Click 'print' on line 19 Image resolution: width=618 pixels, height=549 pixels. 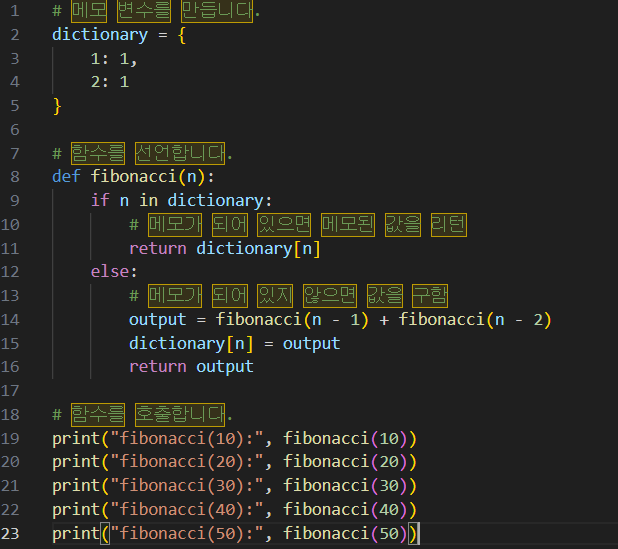pyautogui.click(x=76, y=439)
